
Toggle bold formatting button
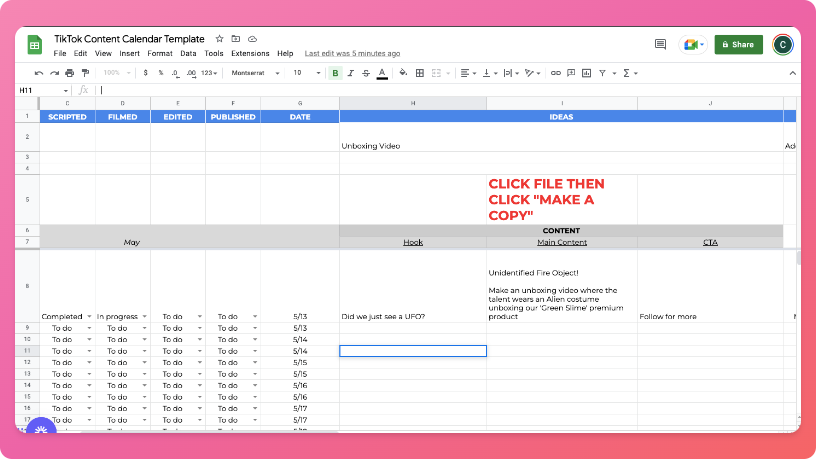[335, 73]
